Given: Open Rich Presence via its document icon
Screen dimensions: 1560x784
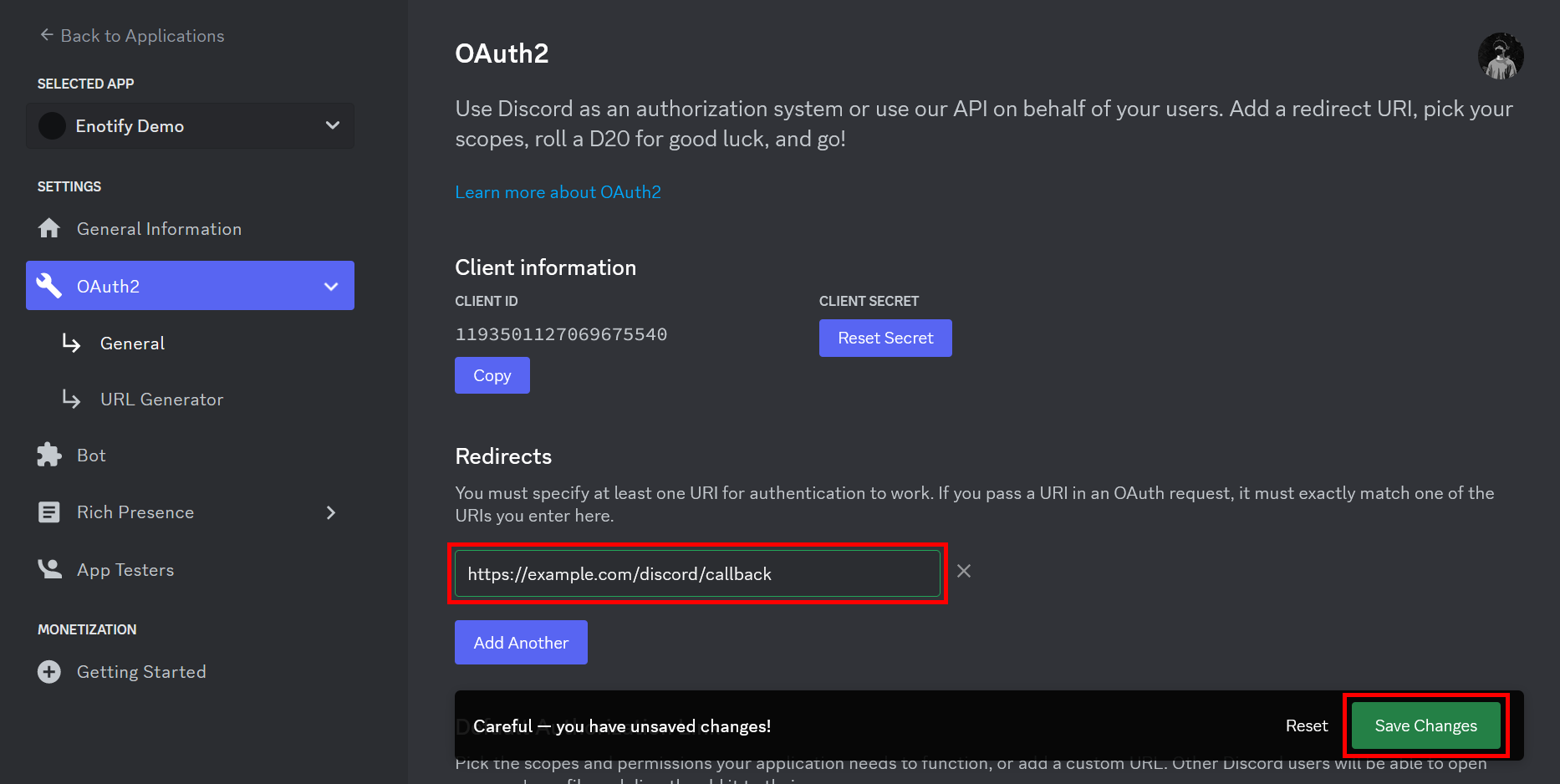Looking at the screenshot, I should (49, 512).
